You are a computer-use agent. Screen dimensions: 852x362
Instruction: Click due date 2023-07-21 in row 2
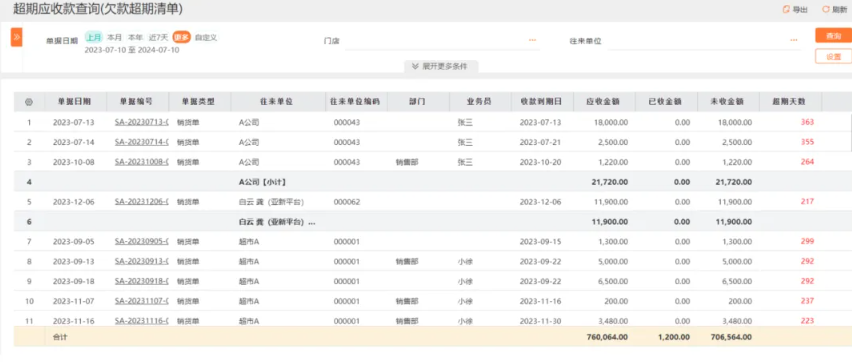tap(540, 142)
